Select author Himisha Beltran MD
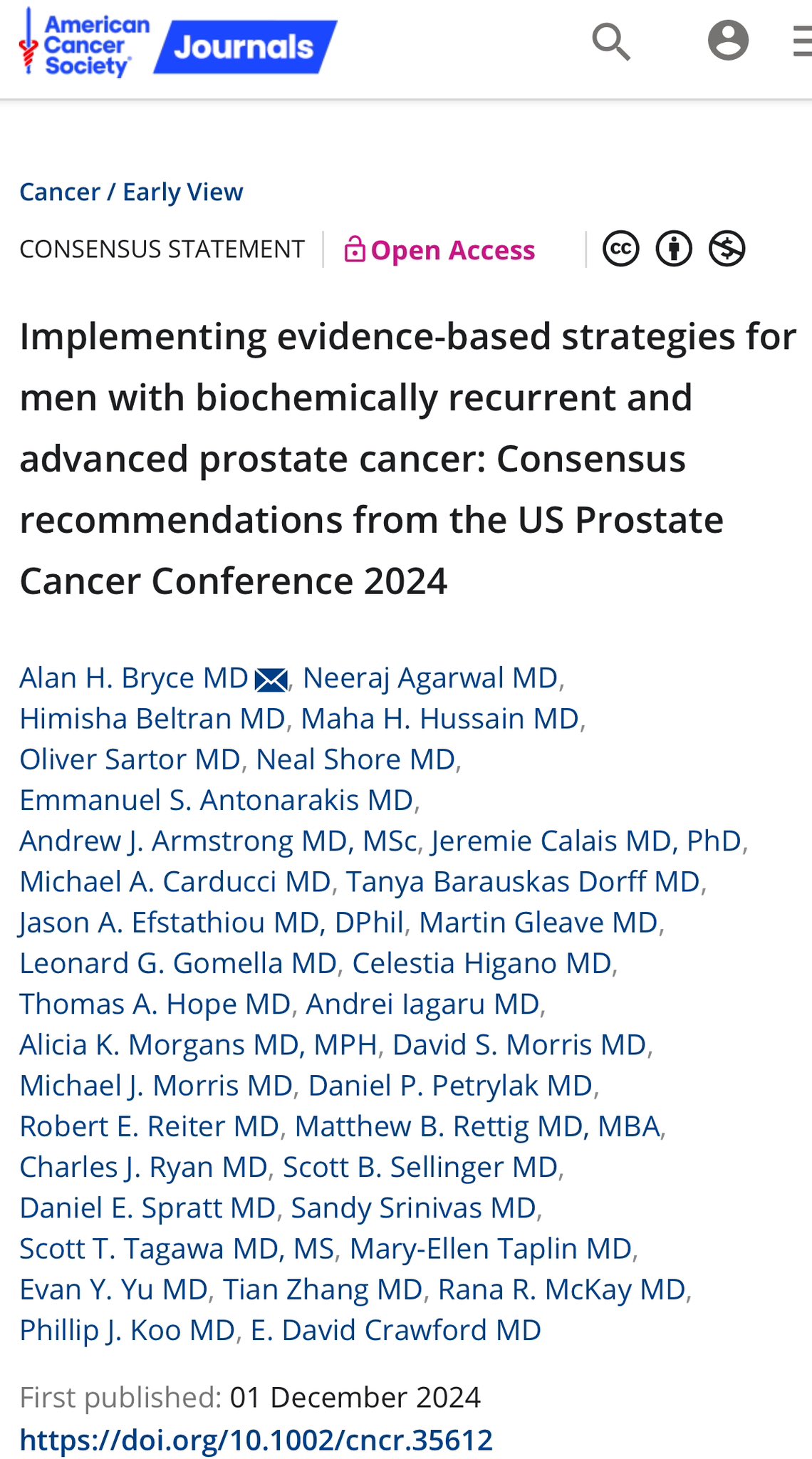The image size is (812, 1459). coord(152,719)
